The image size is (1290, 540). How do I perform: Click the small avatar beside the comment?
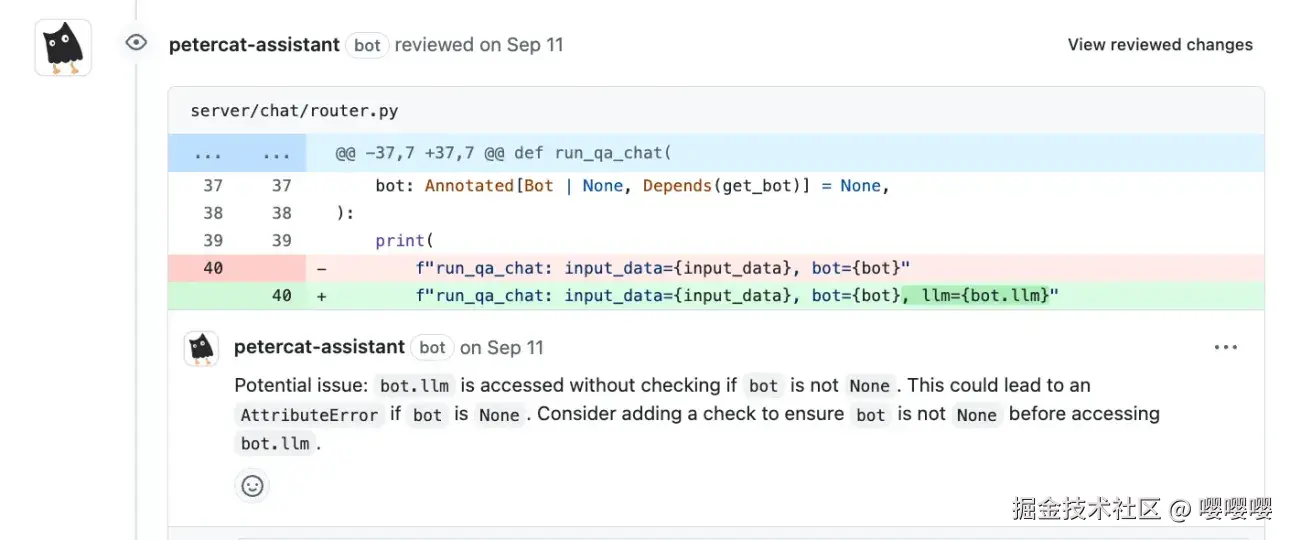201,348
